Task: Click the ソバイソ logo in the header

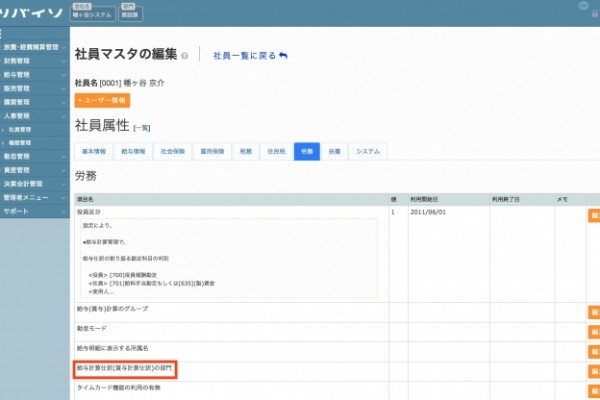Action: tap(31, 13)
